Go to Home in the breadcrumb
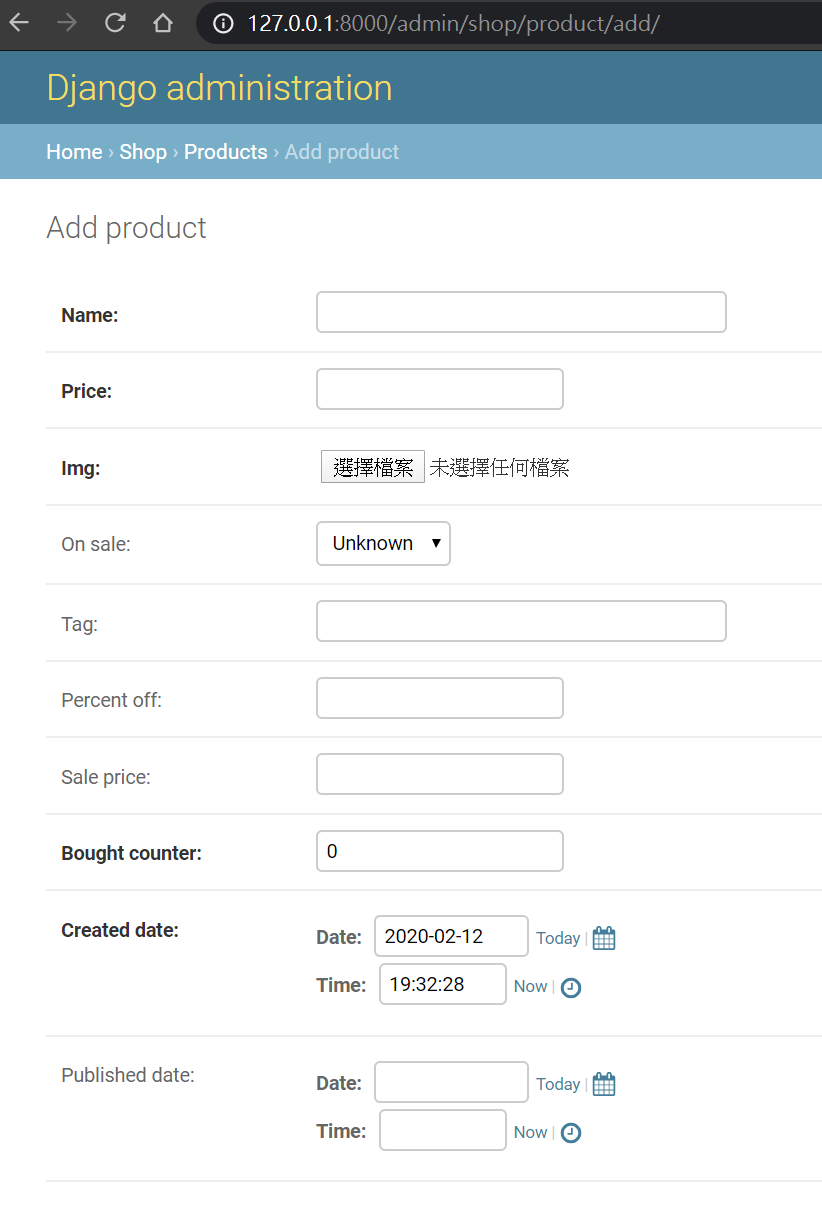The image size is (822, 1221). click(74, 152)
